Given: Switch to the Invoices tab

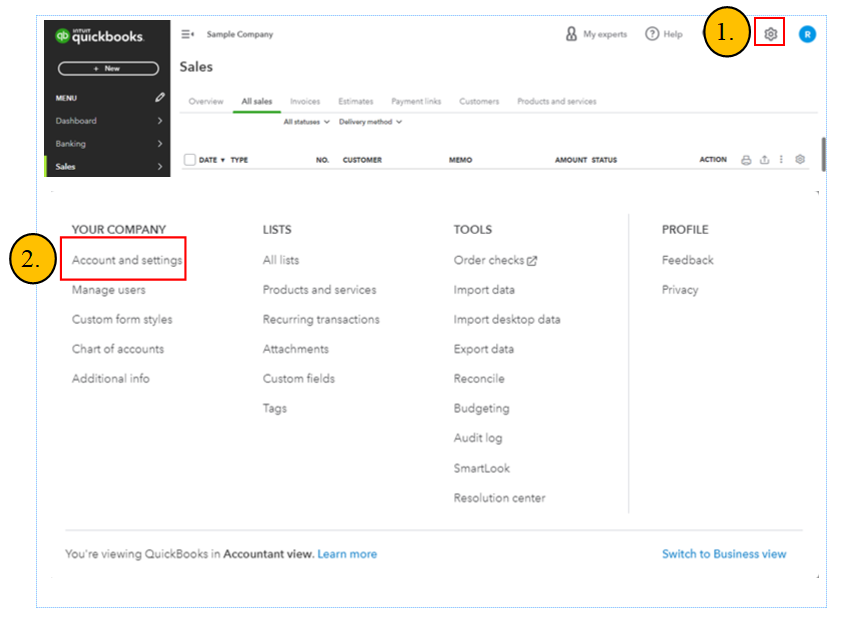Looking at the screenshot, I should (305, 101).
